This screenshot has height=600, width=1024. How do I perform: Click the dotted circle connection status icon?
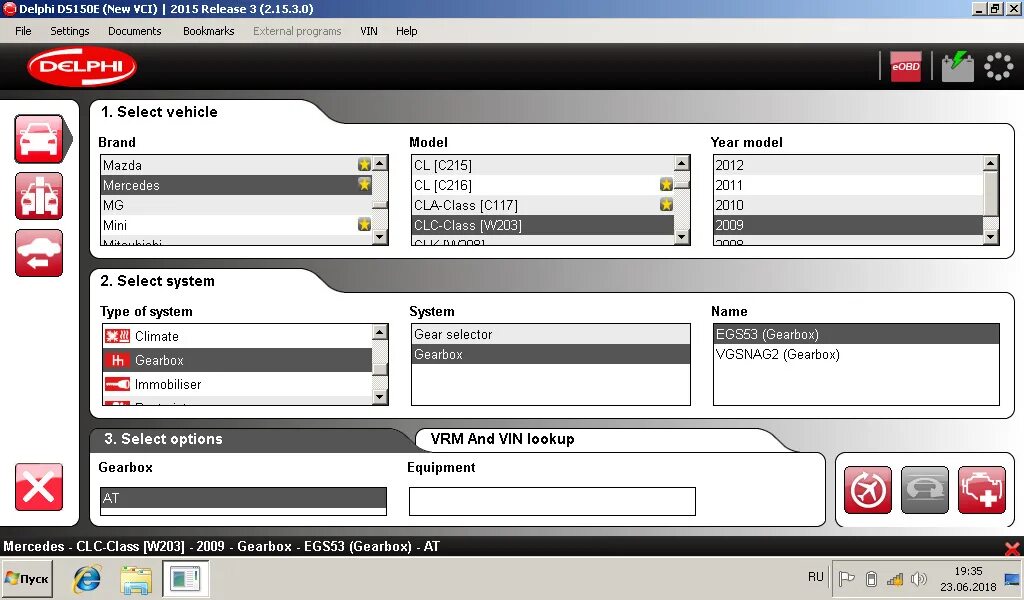[x=998, y=67]
